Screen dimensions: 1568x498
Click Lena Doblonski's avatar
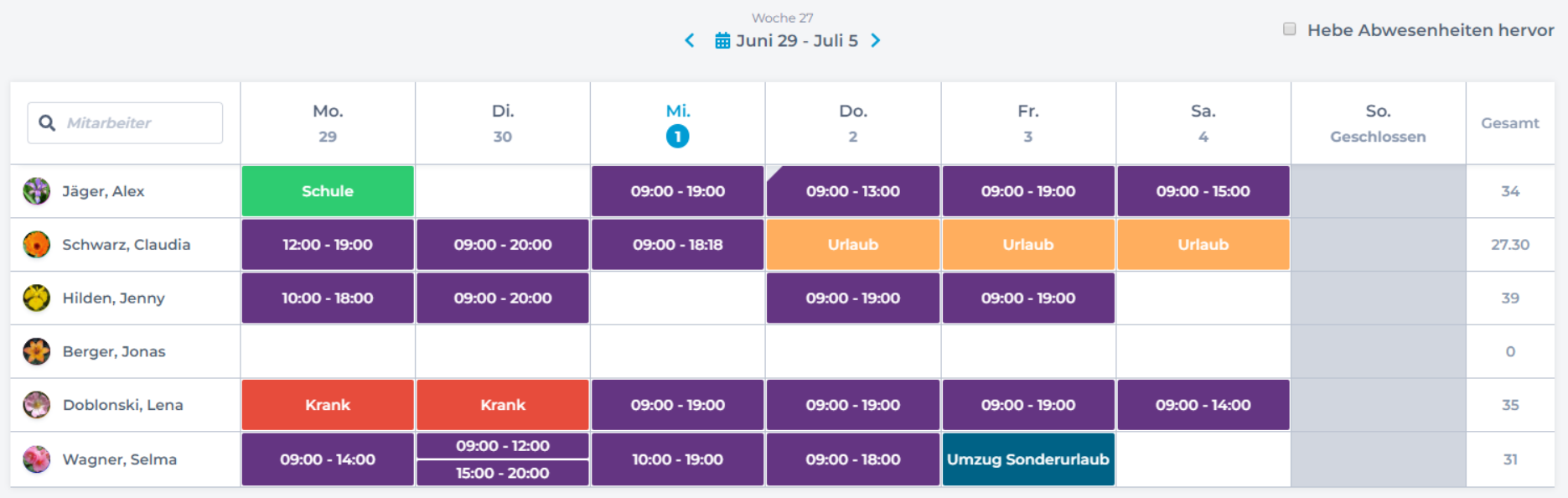point(37,405)
